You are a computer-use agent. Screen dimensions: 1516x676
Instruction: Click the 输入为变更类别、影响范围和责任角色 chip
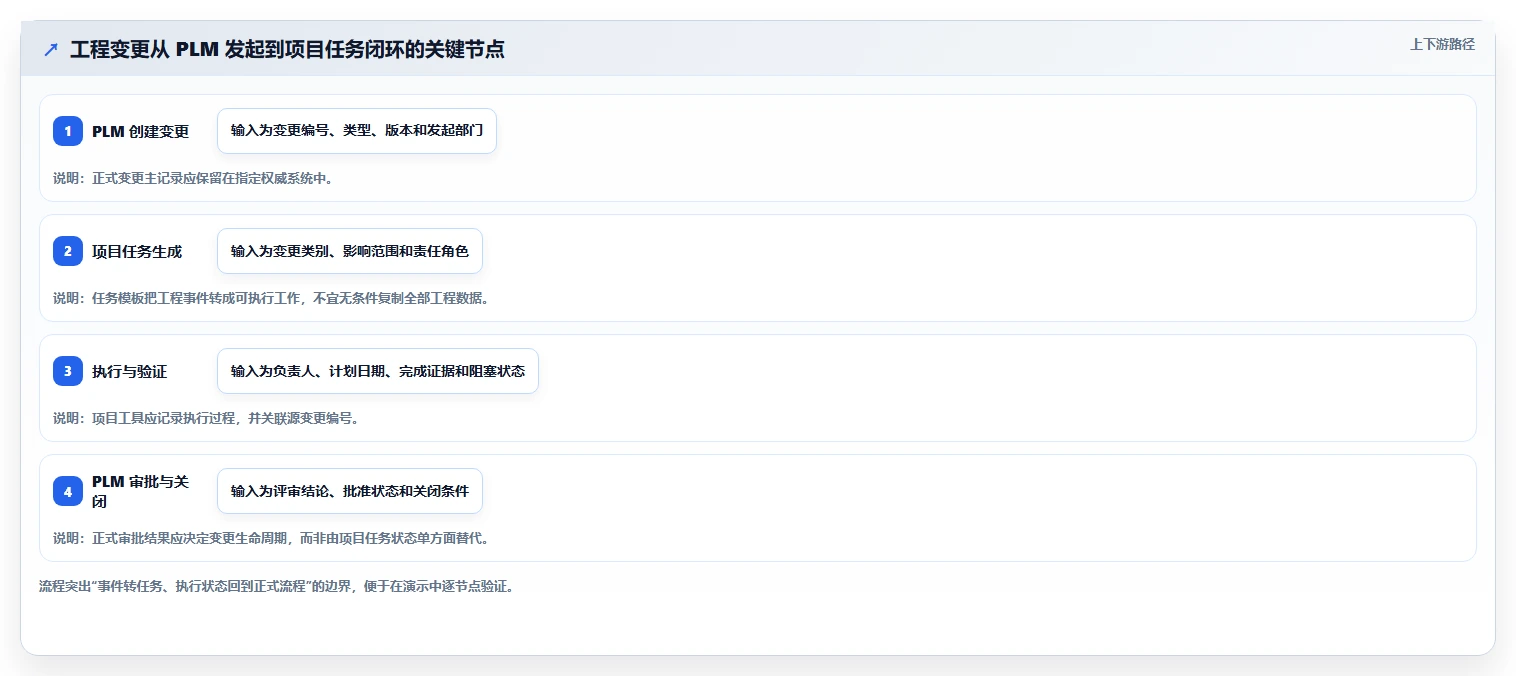point(350,251)
